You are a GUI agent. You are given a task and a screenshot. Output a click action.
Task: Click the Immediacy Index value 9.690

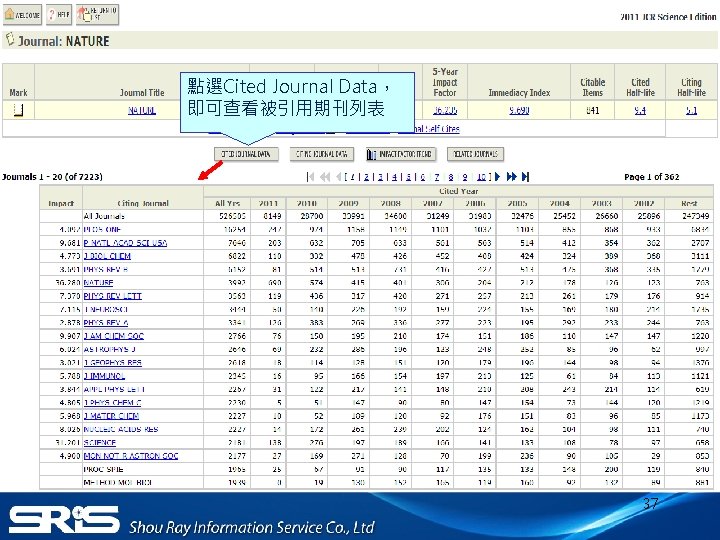519,110
